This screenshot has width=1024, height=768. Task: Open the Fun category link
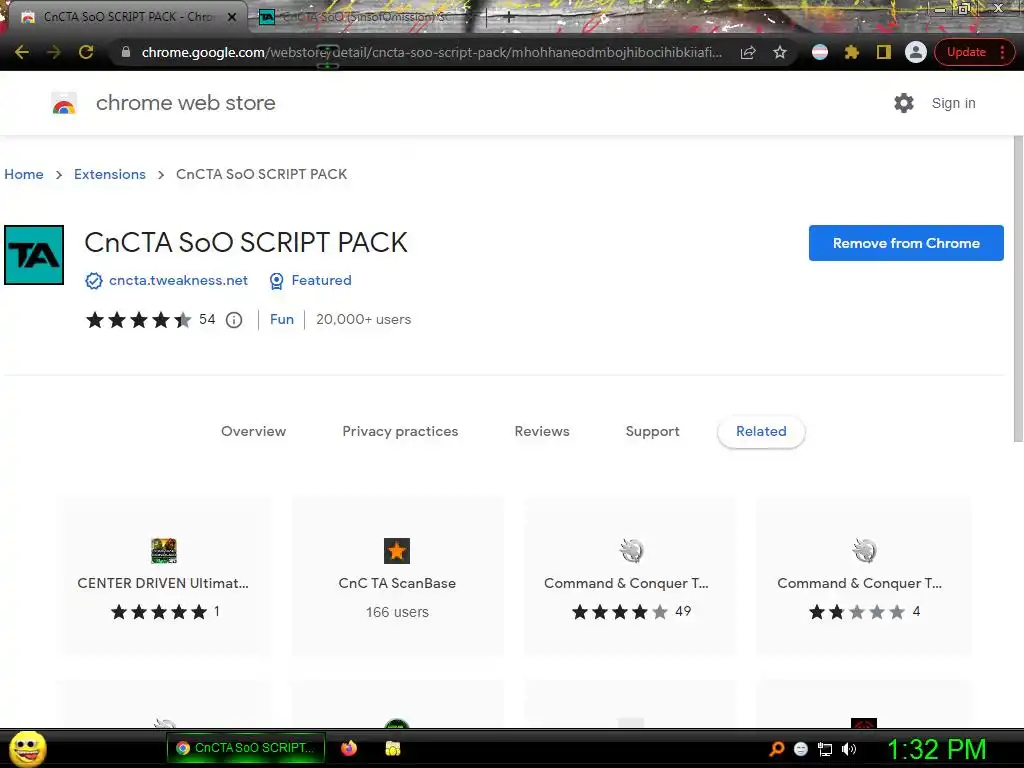(282, 319)
